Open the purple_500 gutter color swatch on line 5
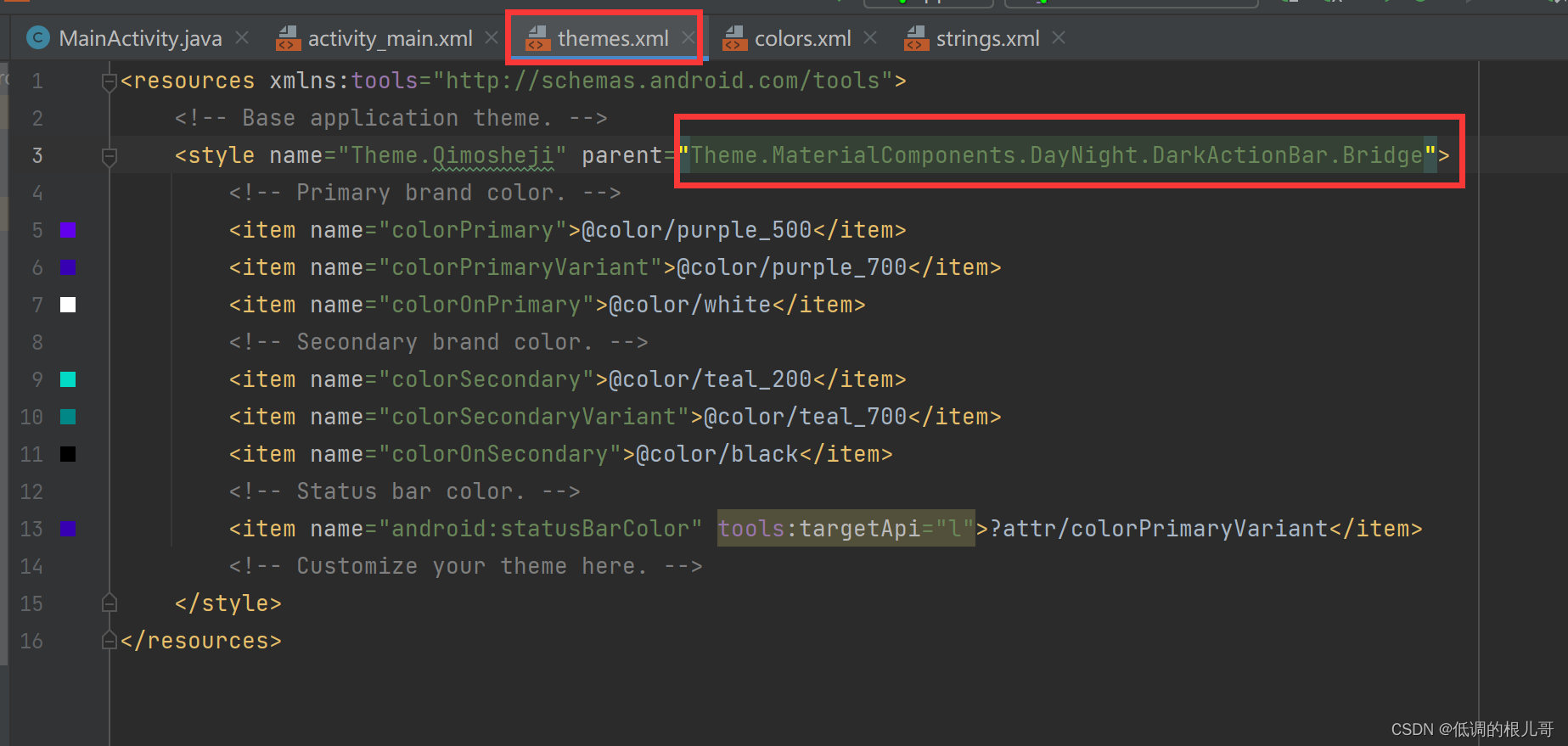The height and width of the screenshot is (746, 1568). pyautogui.click(x=69, y=230)
